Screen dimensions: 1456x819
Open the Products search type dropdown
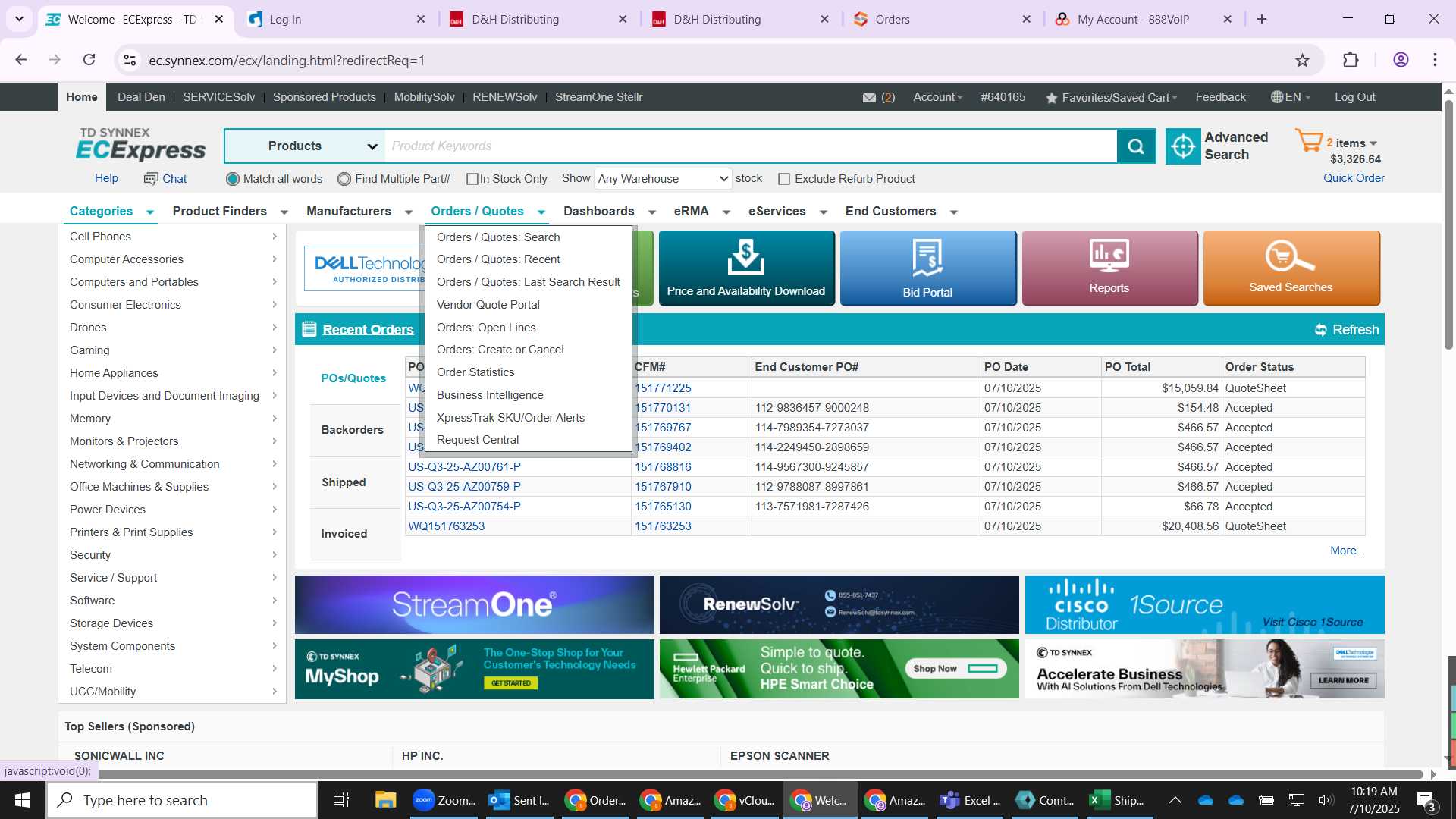pos(305,146)
